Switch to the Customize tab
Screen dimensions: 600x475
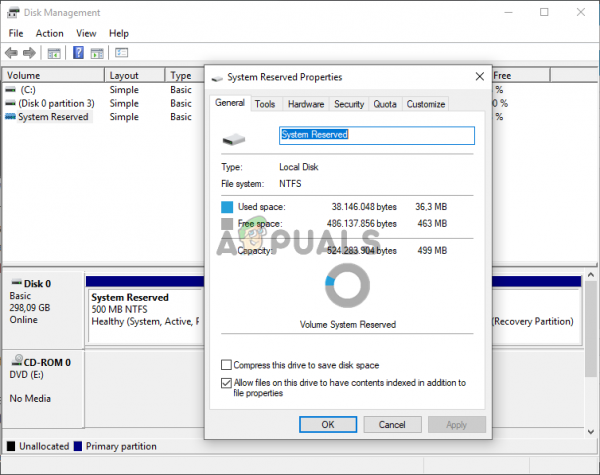pyautogui.click(x=426, y=104)
